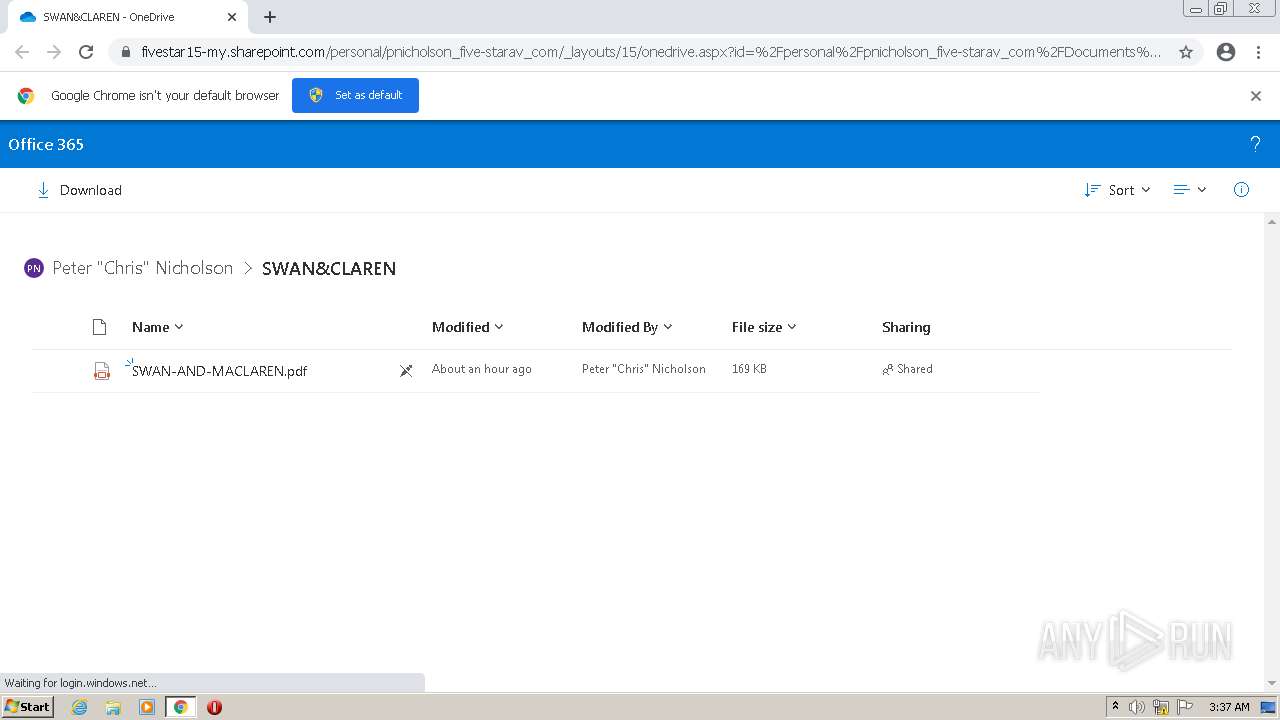Screen dimensions: 1280x720
Task: Open media player taskbar icon
Action: 147,707
